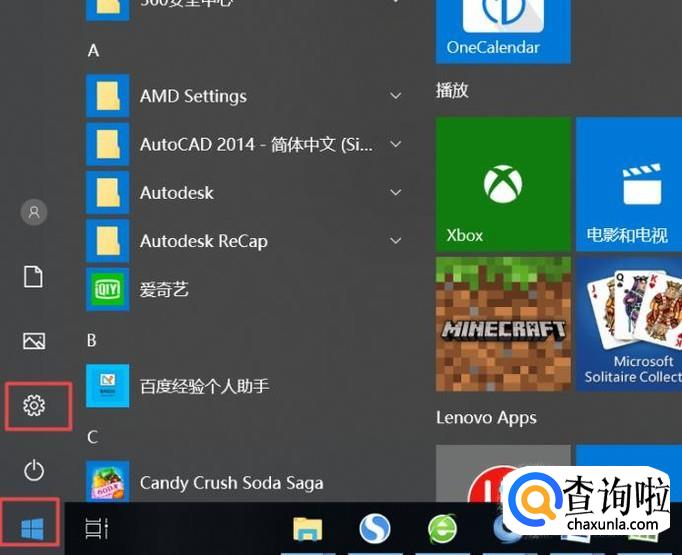This screenshot has width=682, height=555.
Task: Open the Documents icon in sidebar
Action: point(33,277)
